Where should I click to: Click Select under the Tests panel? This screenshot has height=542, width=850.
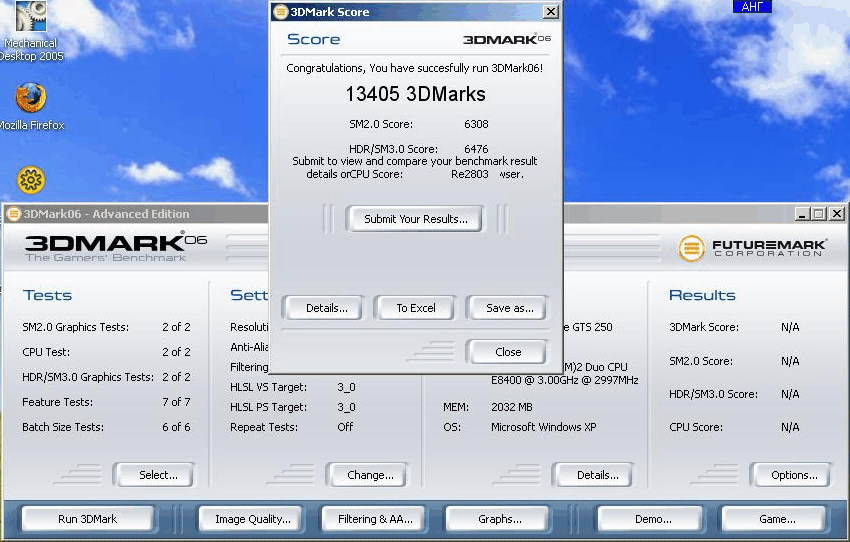[158, 475]
